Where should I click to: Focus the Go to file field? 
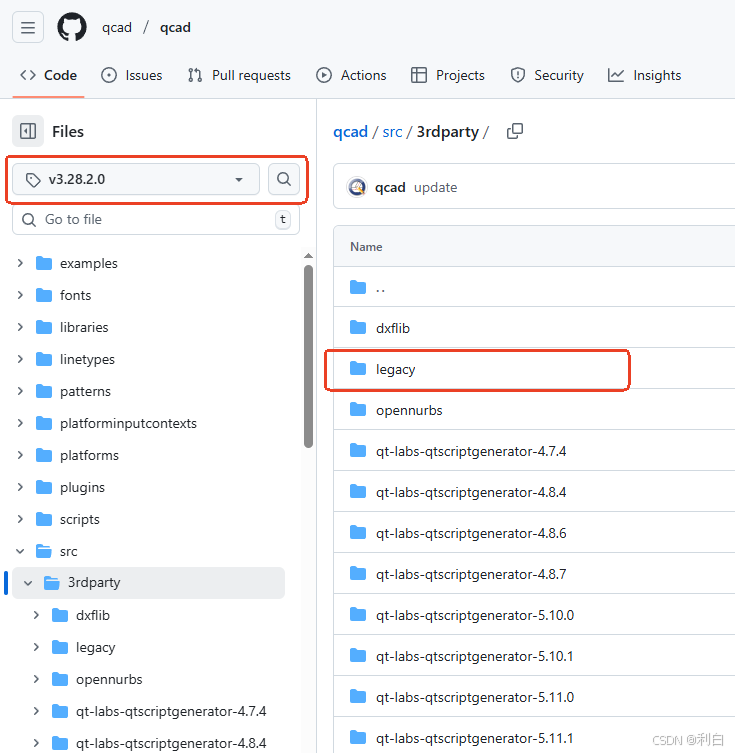[x=156, y=219]
